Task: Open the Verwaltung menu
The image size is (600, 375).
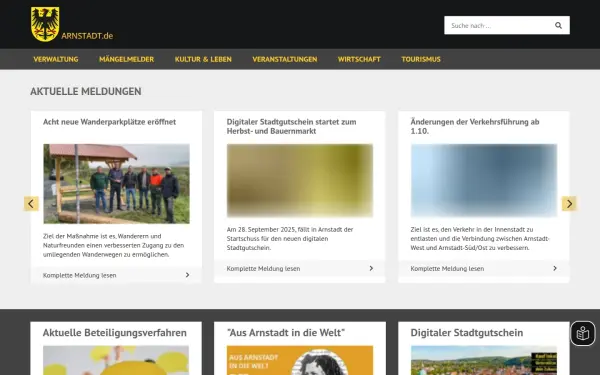Action: point(56,59)
